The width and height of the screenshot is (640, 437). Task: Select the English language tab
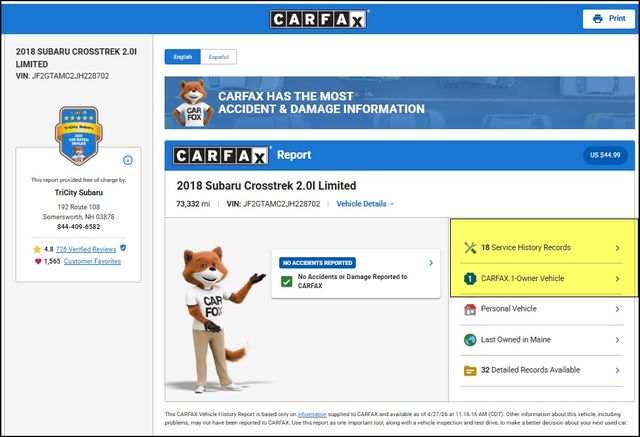(x=183, y=57)
